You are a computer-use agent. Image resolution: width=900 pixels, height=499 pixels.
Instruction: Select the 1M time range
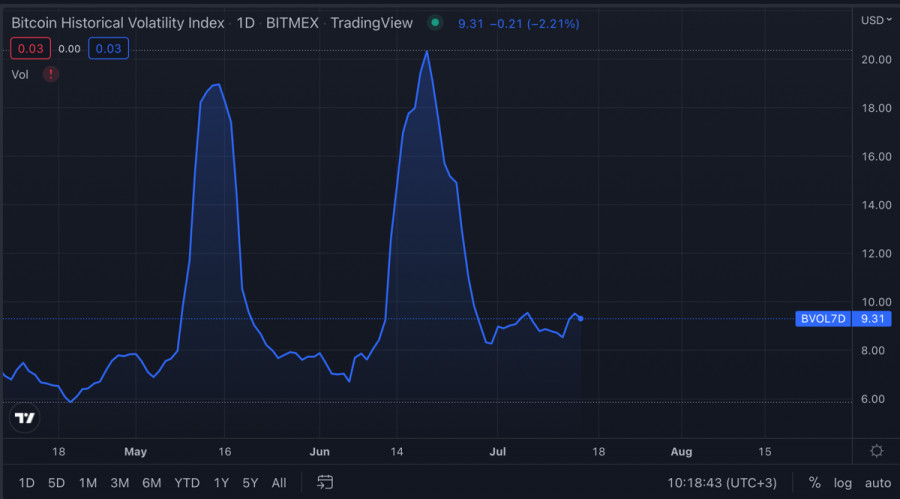88,483
